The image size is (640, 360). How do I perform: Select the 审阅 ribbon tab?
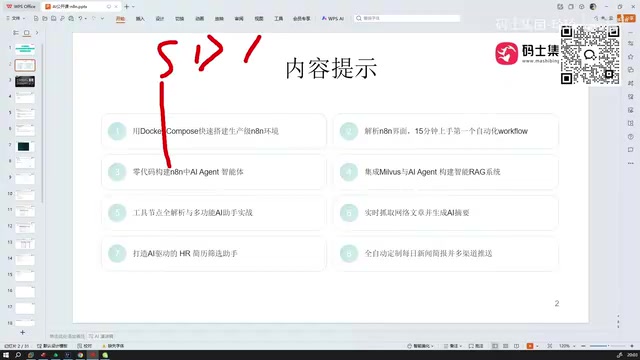(239, 19)
